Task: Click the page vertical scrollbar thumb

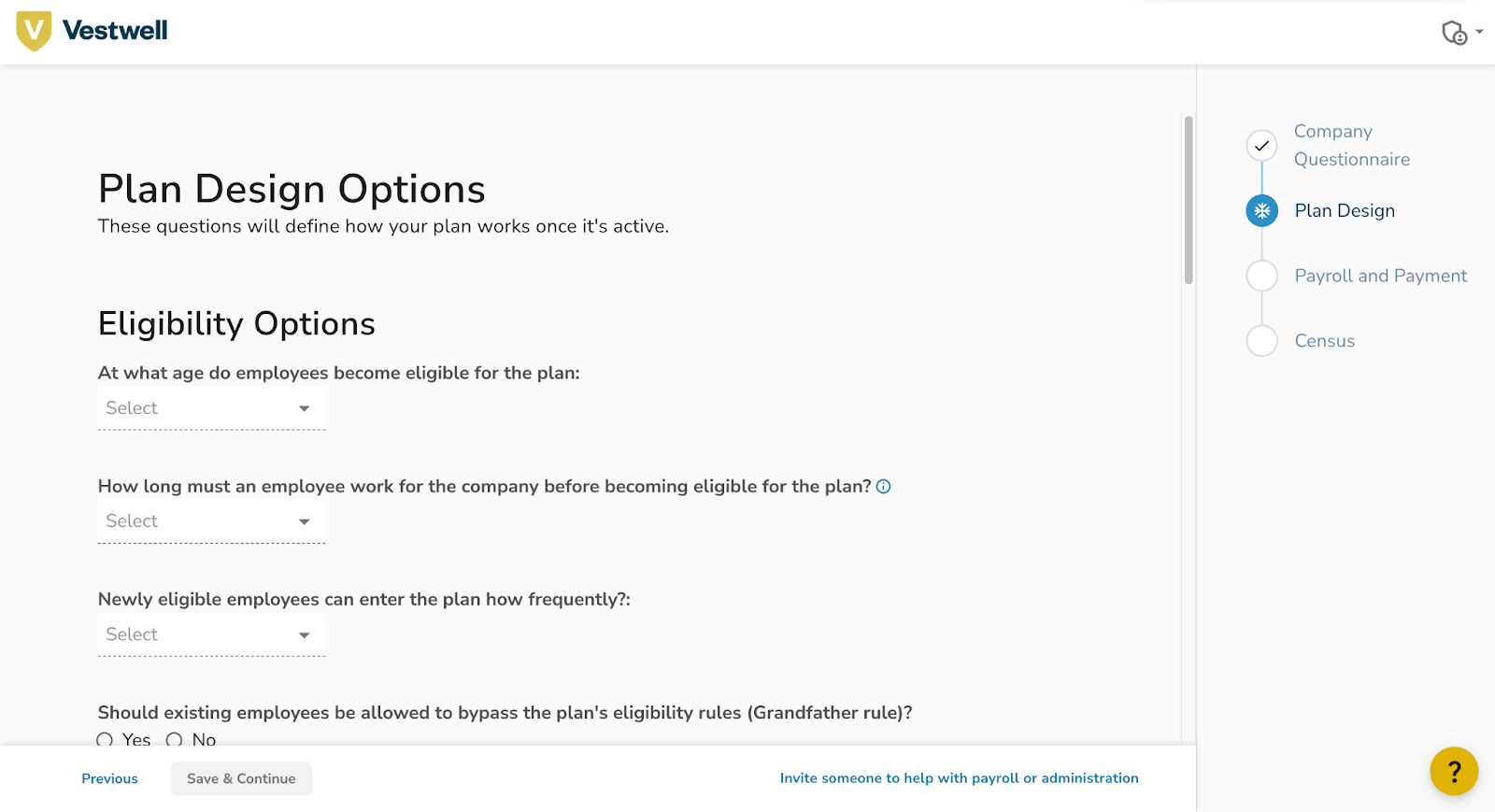Action: pos(1189,200)
